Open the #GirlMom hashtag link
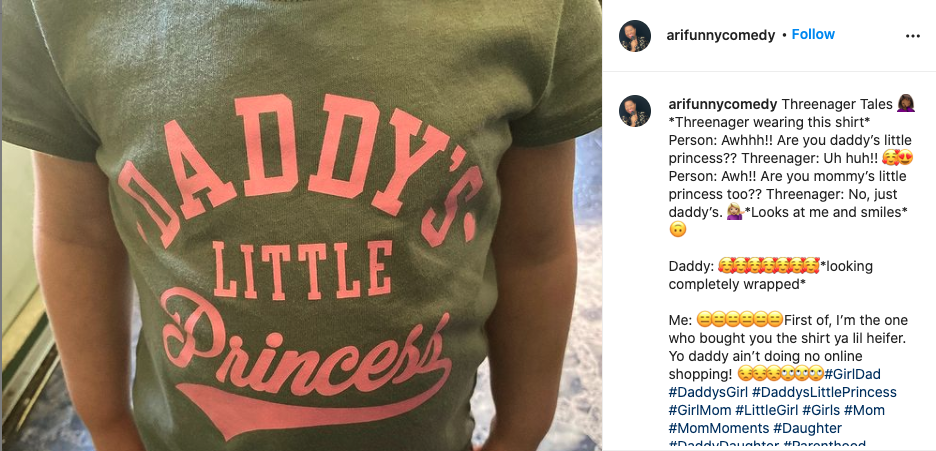 (x=699, y=410)
